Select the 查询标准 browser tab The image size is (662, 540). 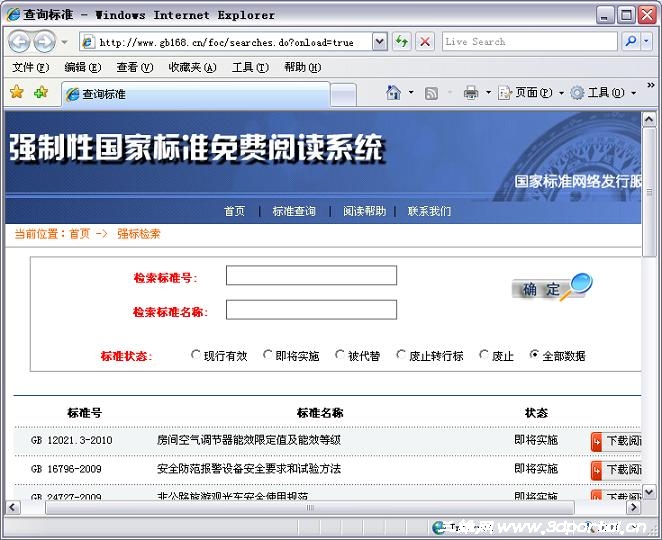coord(196,94)
